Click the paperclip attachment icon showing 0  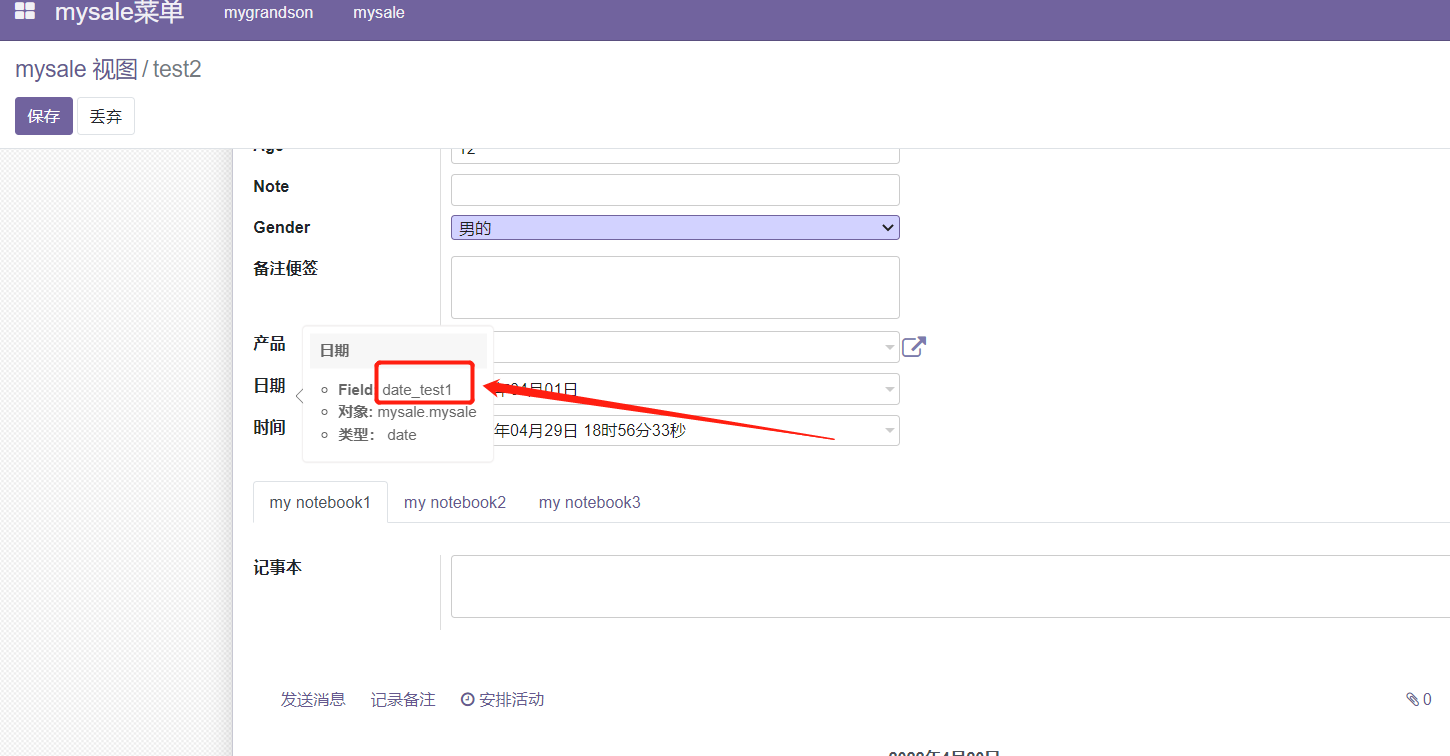point(1413,698)
